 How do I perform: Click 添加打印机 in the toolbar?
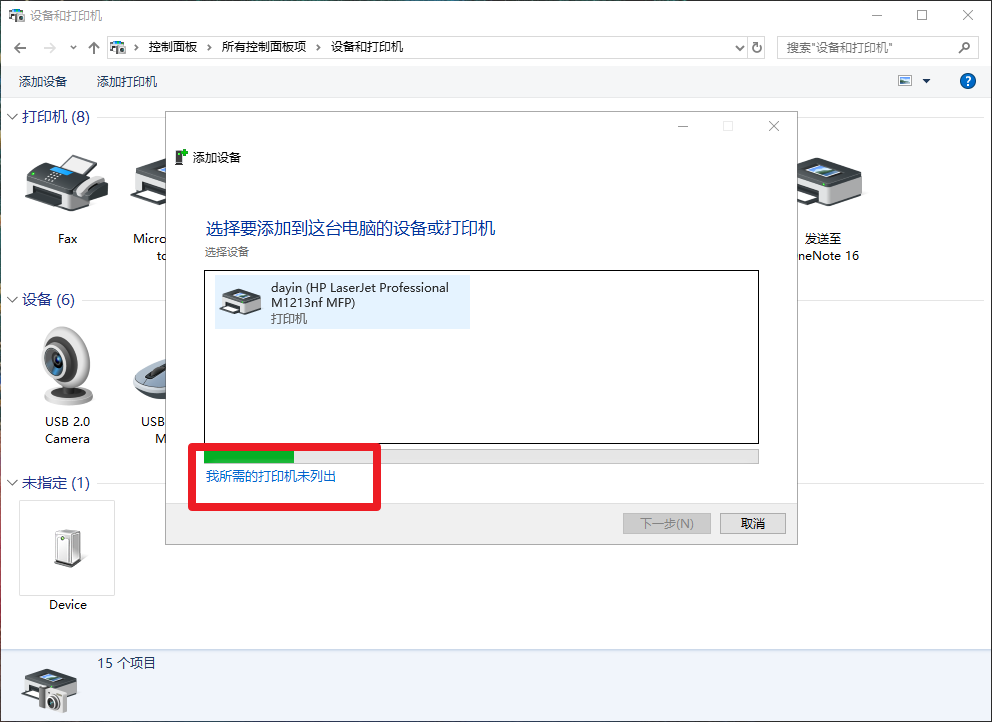point(127,82)
